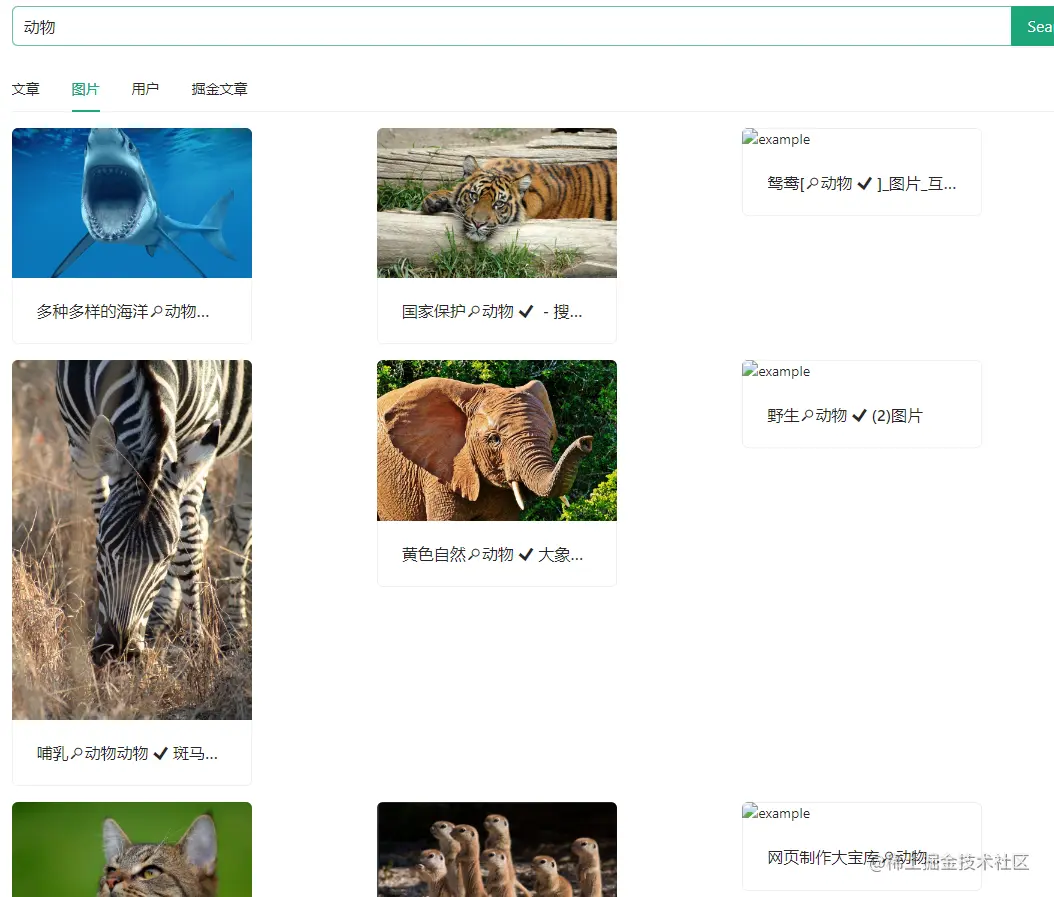Select the 用户 tab

(x=146, y=88)
